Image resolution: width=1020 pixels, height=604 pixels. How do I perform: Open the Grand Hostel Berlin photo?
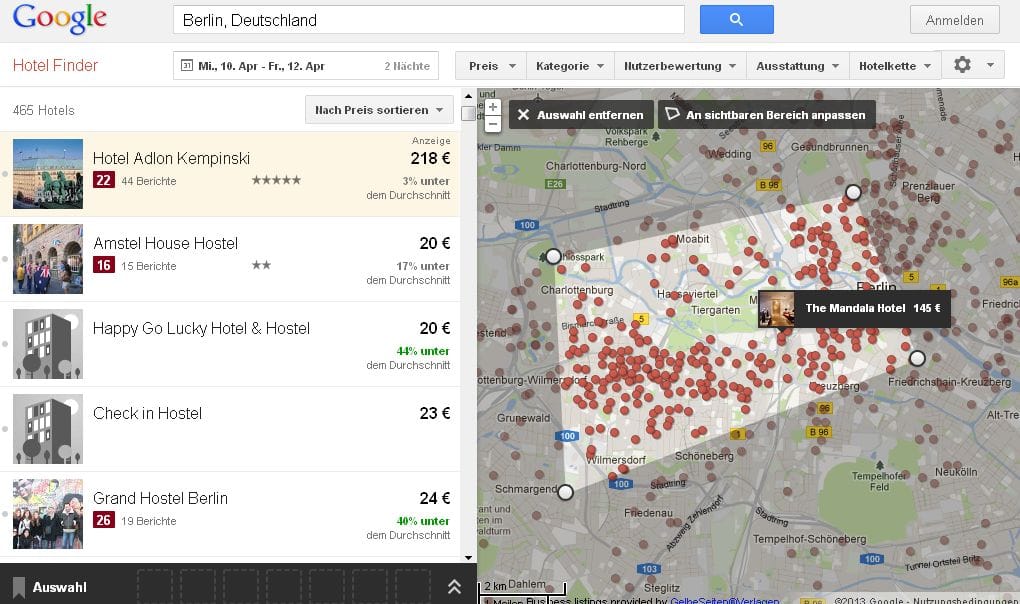[x=48, y=514]
